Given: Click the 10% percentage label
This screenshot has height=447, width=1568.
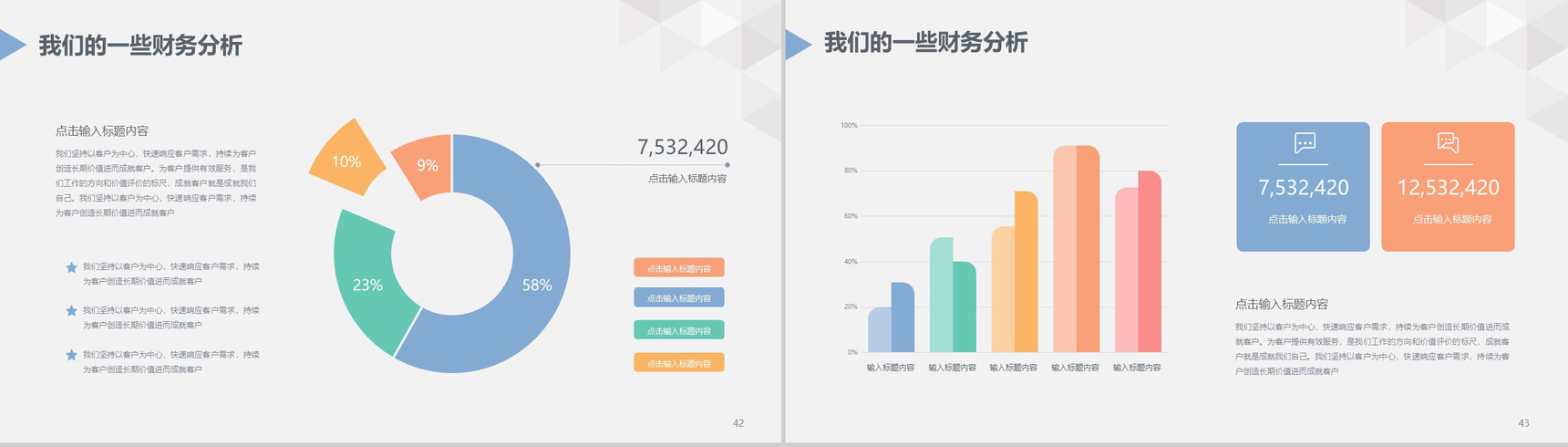Looking at the screenshot, I should pos(346,161).
